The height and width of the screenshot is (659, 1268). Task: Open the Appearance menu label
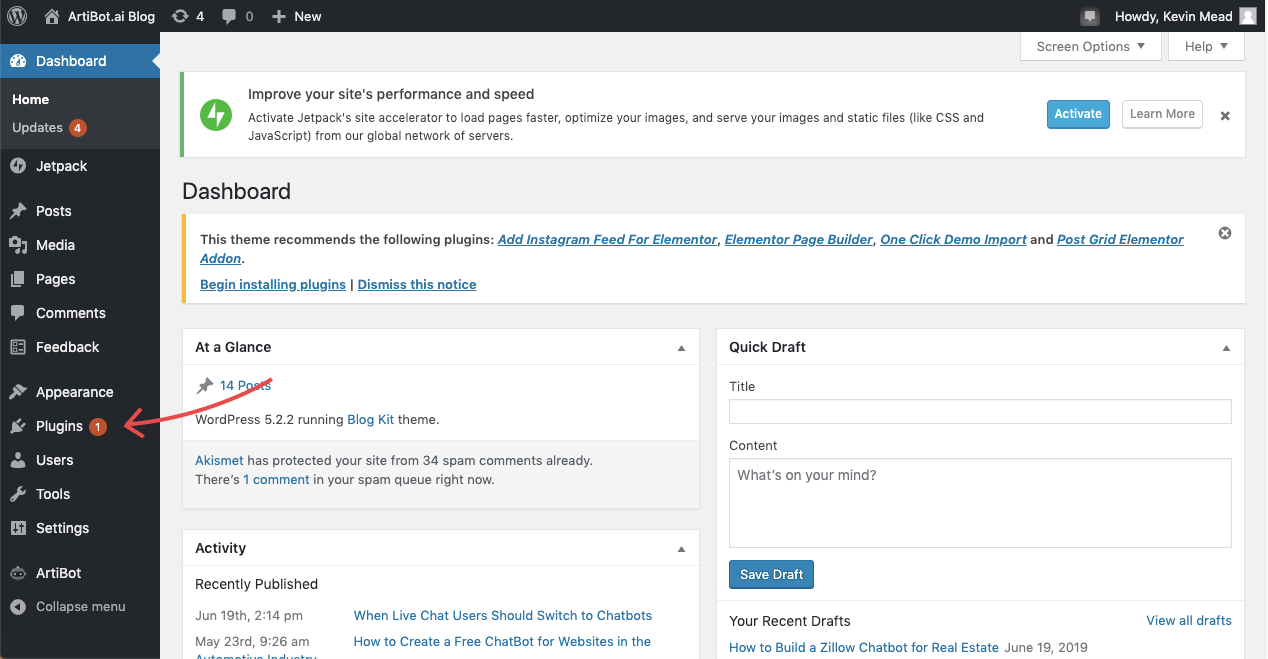(x=75, y=392)
